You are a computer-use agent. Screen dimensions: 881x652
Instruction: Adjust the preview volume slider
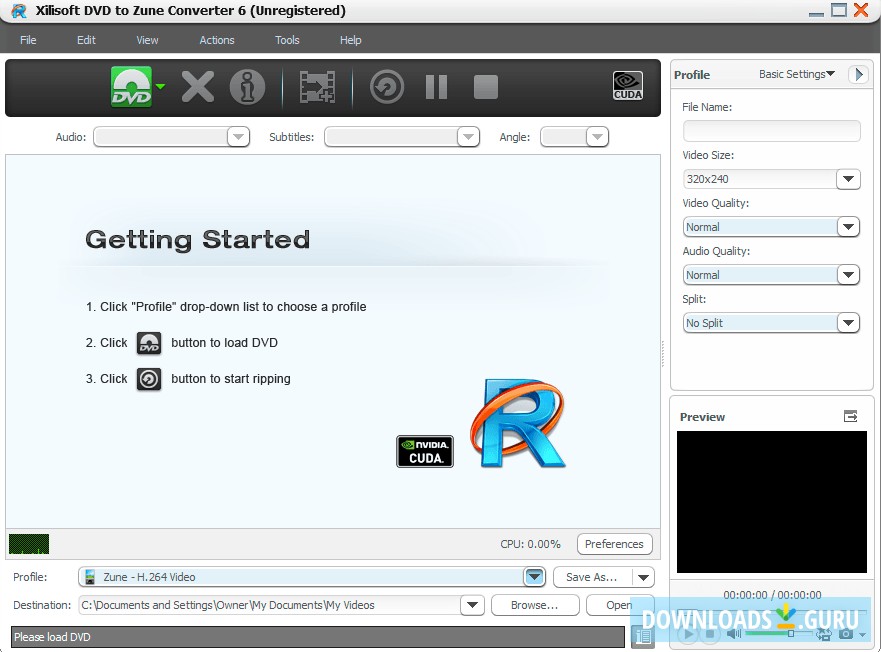tap(780, 634)
